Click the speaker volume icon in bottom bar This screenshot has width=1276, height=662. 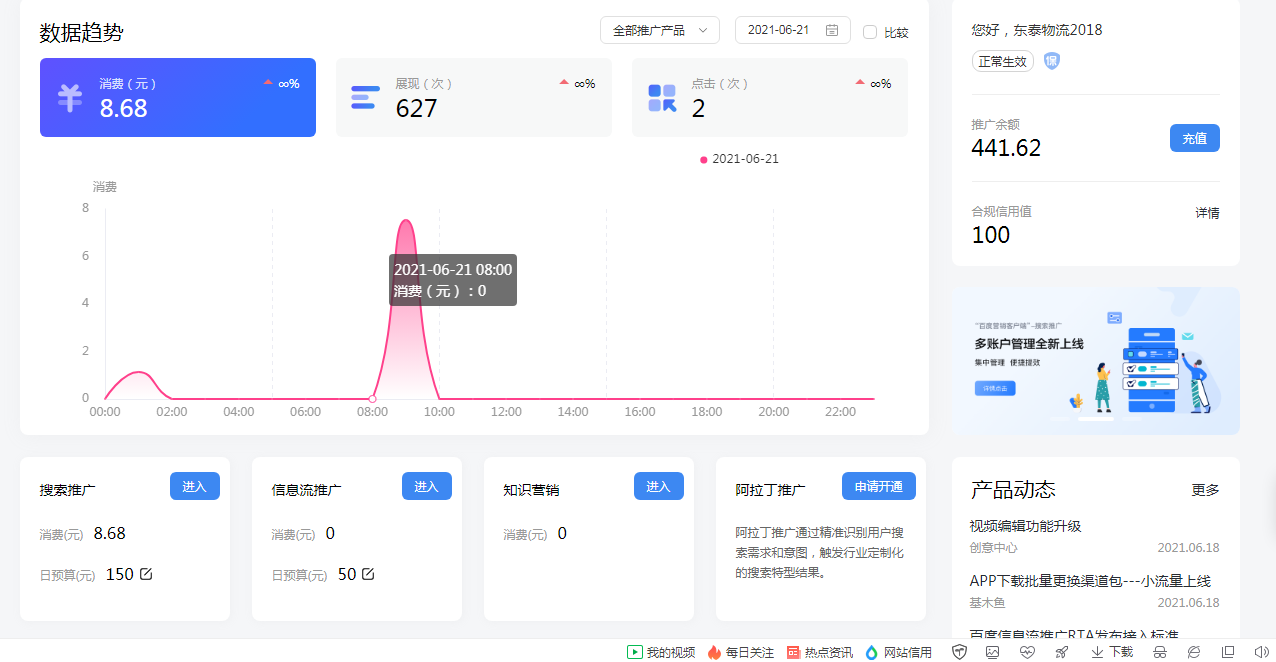[x=1260, y=652]
